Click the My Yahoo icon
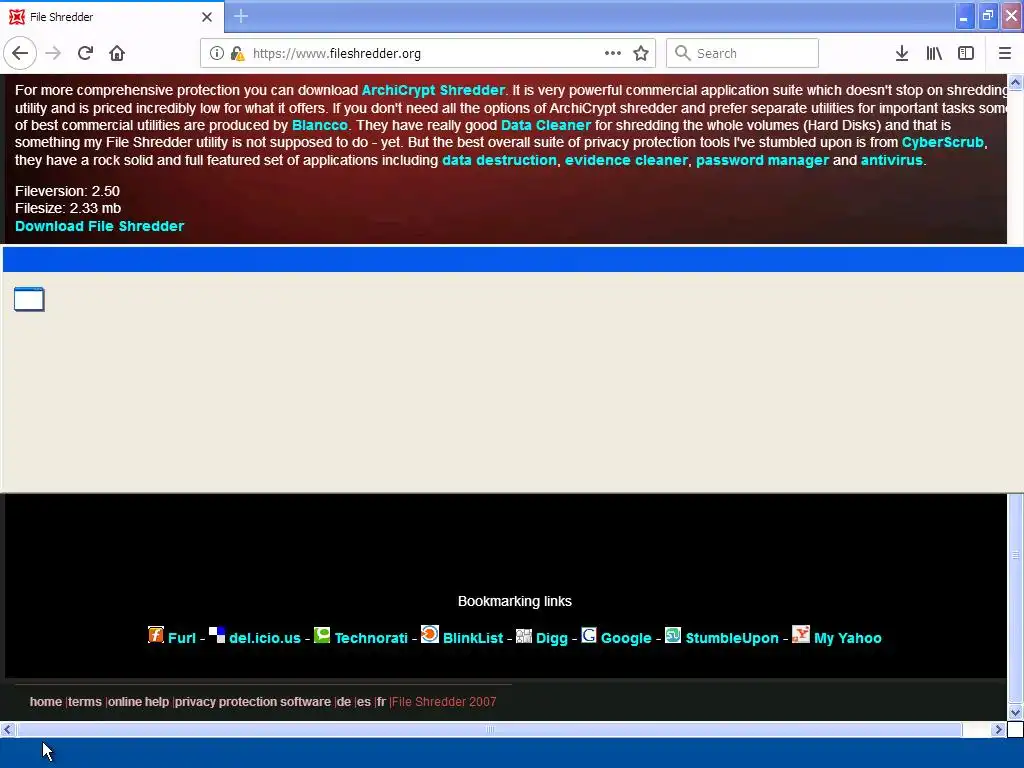 801,634
